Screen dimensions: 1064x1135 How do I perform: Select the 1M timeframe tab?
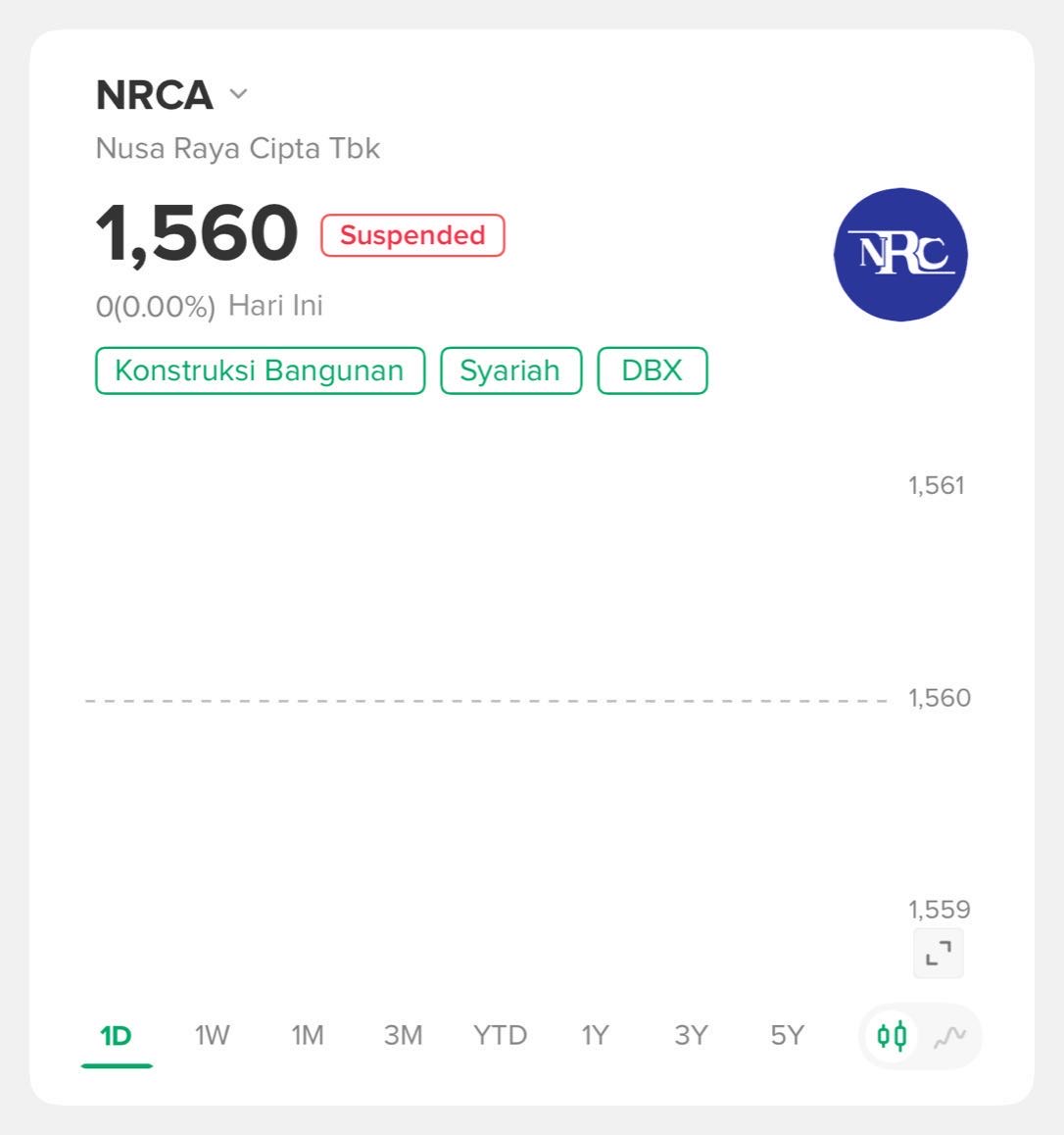(x=308, y=1036)
